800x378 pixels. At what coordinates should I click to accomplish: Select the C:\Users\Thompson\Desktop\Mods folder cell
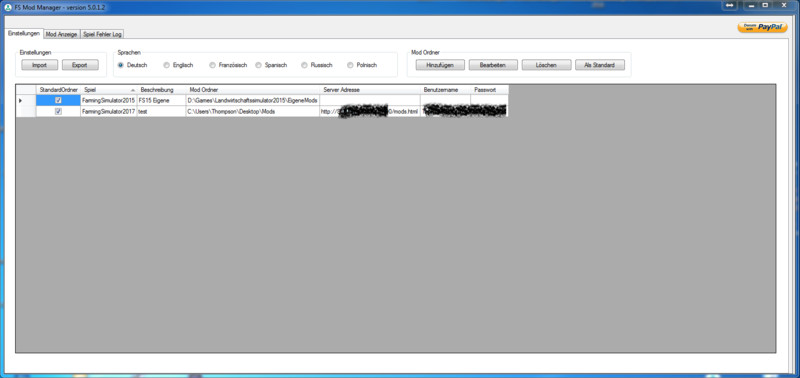pyautogui.click(x=253, y=111)
